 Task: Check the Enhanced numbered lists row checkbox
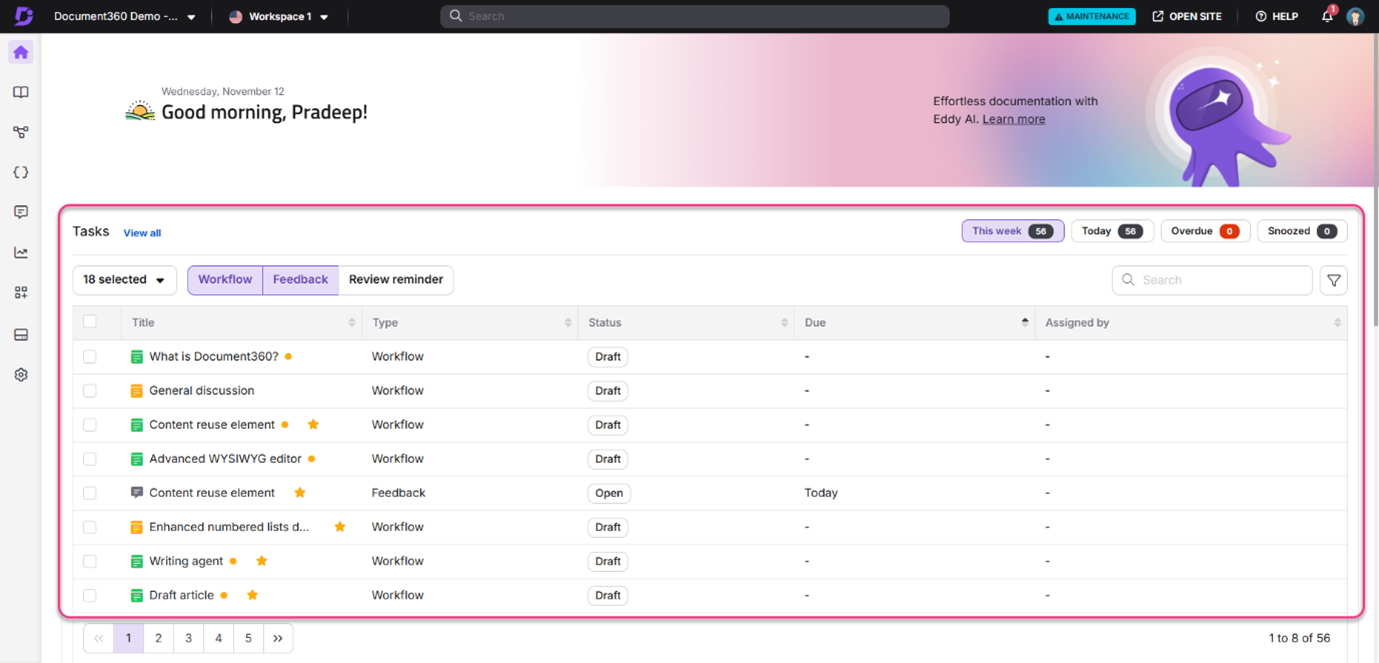90,526
